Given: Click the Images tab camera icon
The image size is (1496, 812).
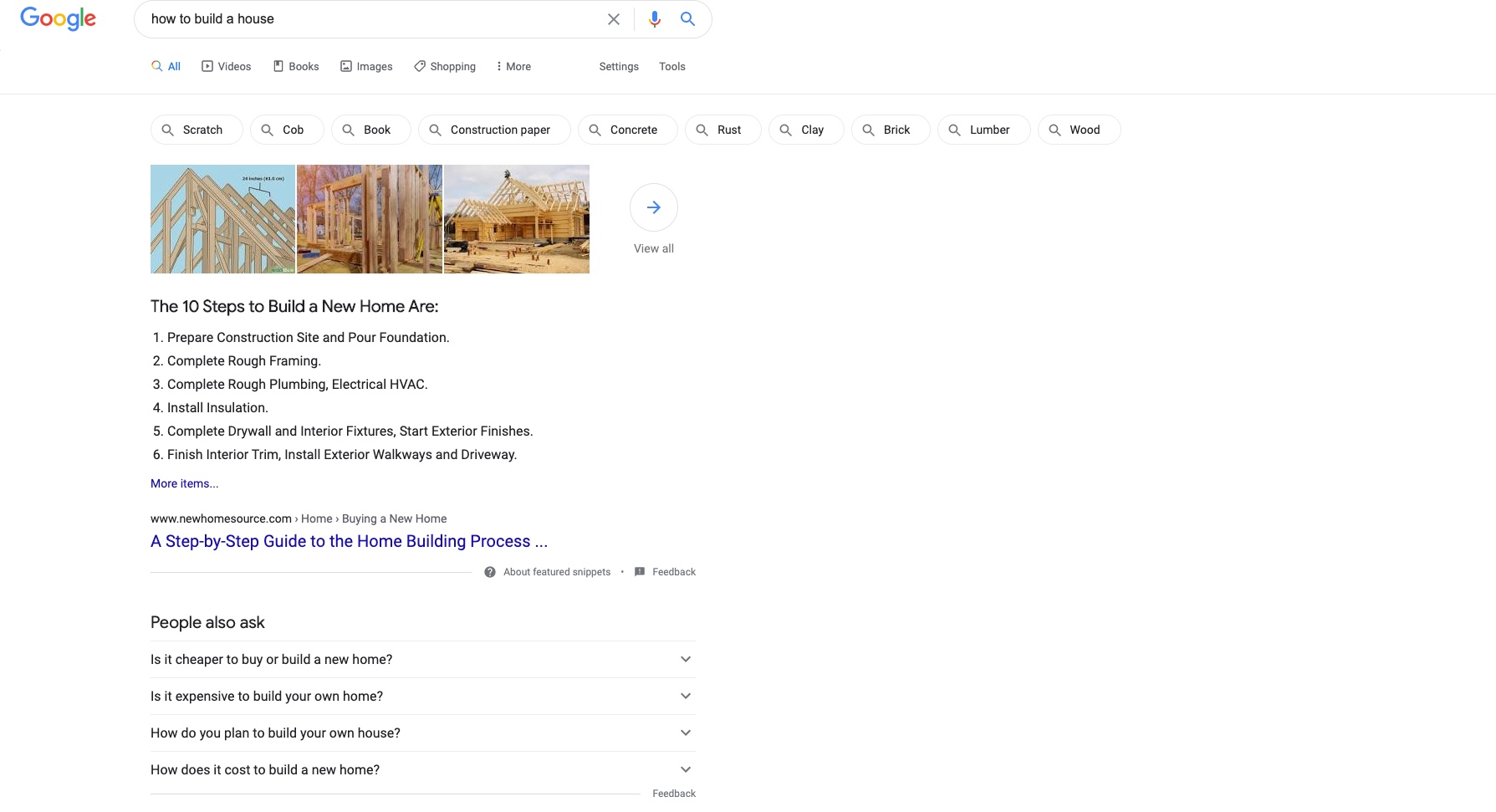Looking at the screenshot, I should click(x=346, y=65).
